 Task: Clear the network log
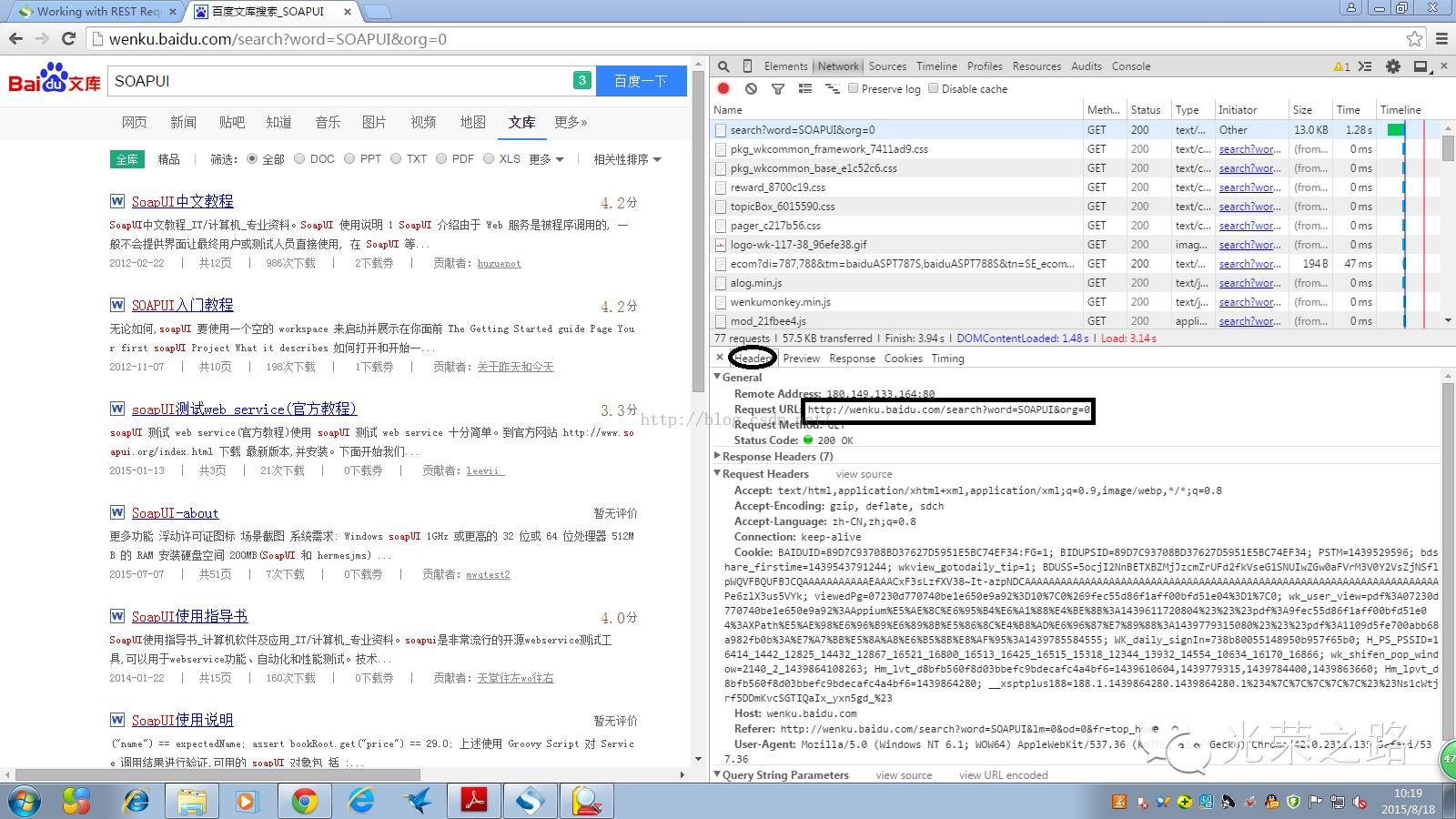pyautogui.click(x=751, y=88)
